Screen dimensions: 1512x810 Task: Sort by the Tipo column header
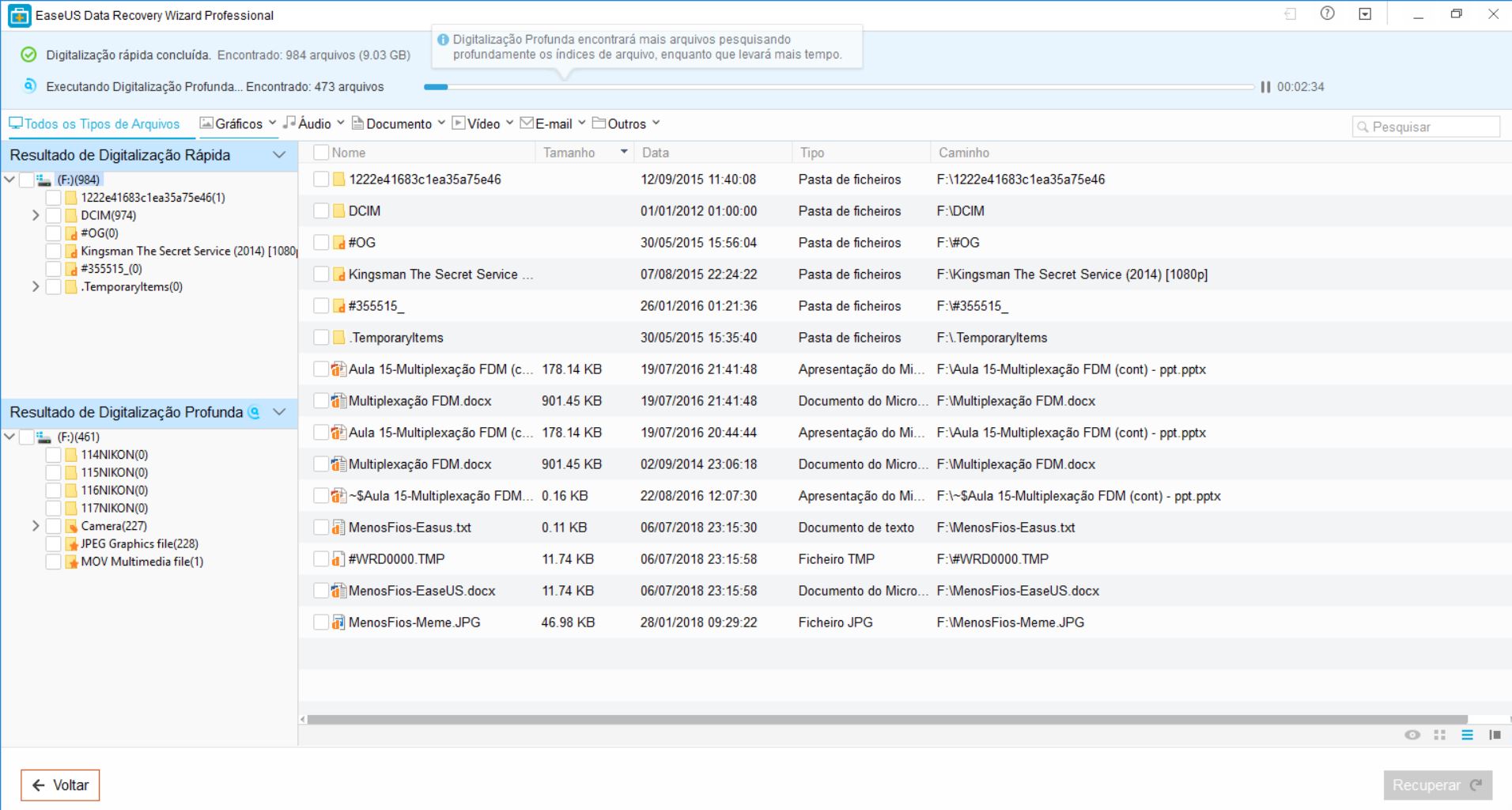[x=861, y=153]
